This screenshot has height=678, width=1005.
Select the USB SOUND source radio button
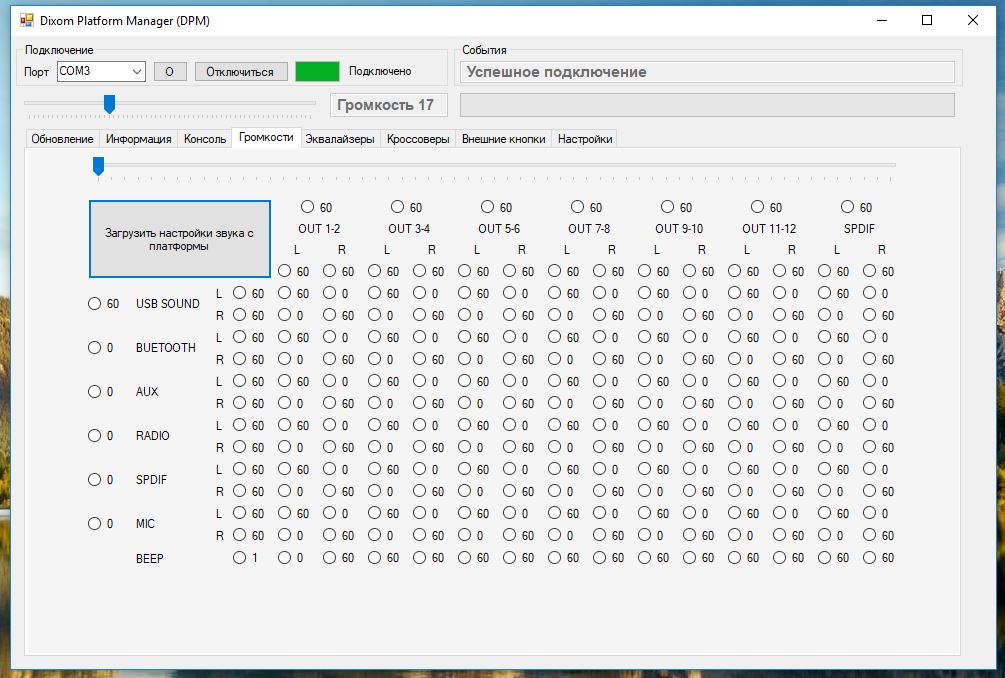click(x=95, y=304)
